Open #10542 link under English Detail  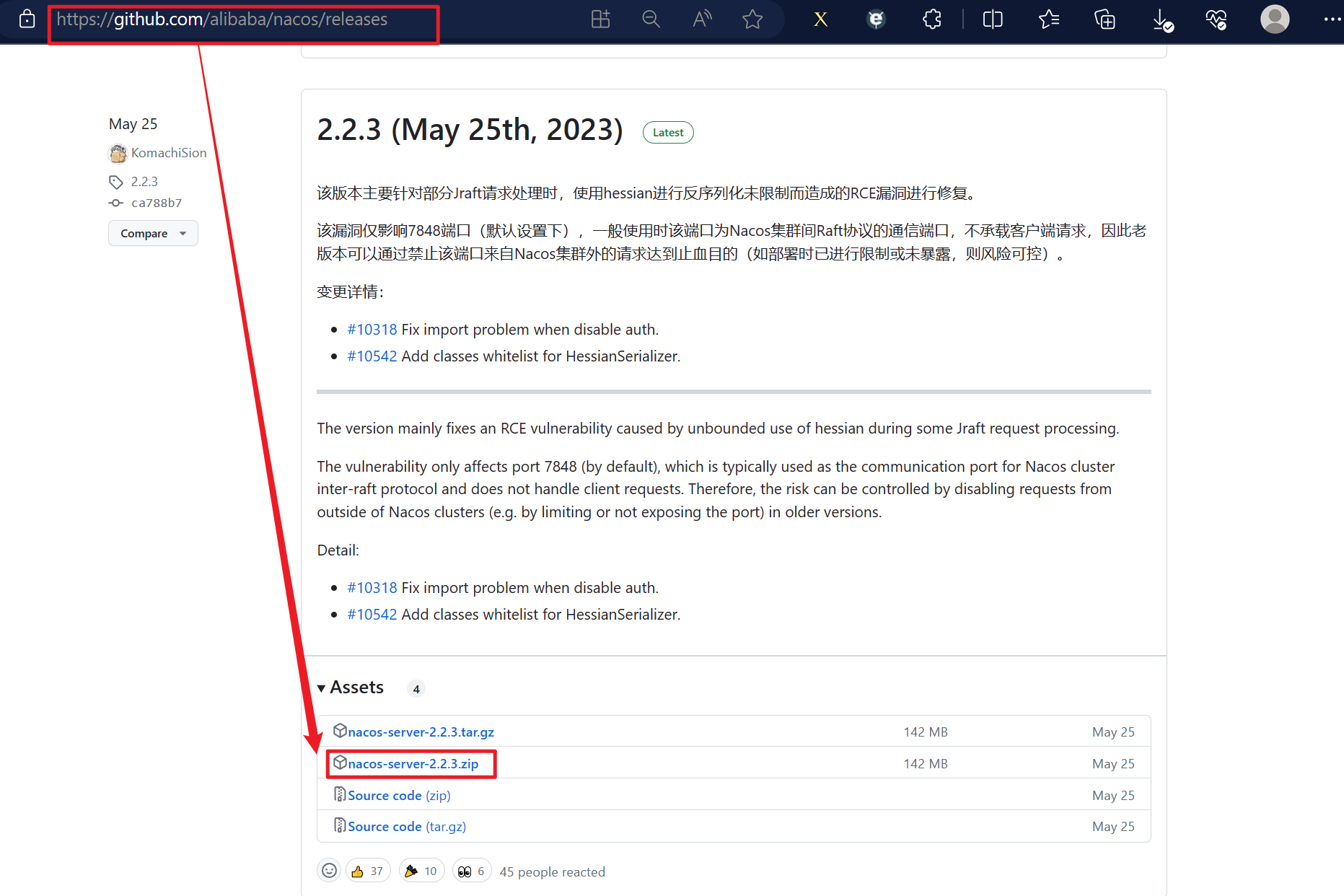[x=372, y=615]
